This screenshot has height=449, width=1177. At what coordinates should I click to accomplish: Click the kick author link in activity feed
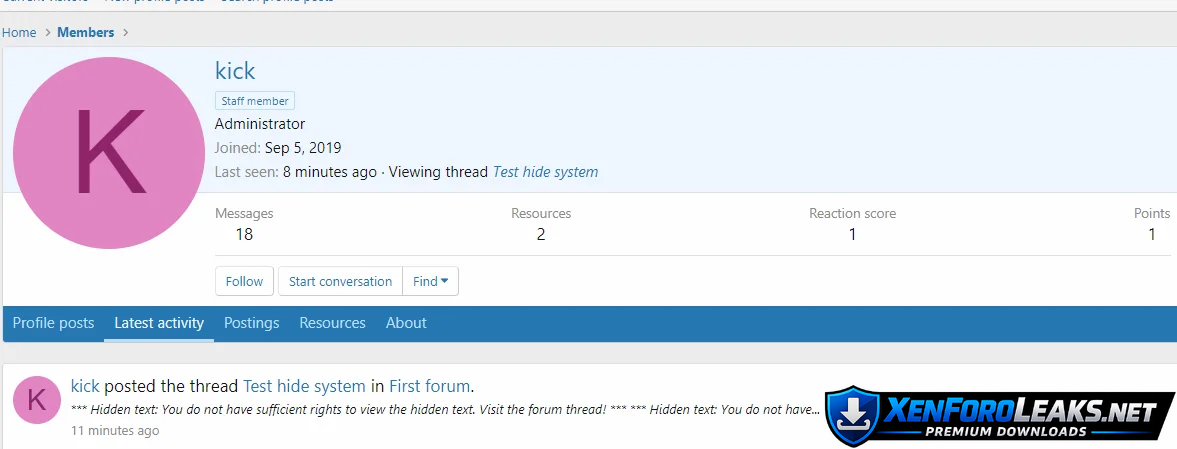tap(85, 386)
